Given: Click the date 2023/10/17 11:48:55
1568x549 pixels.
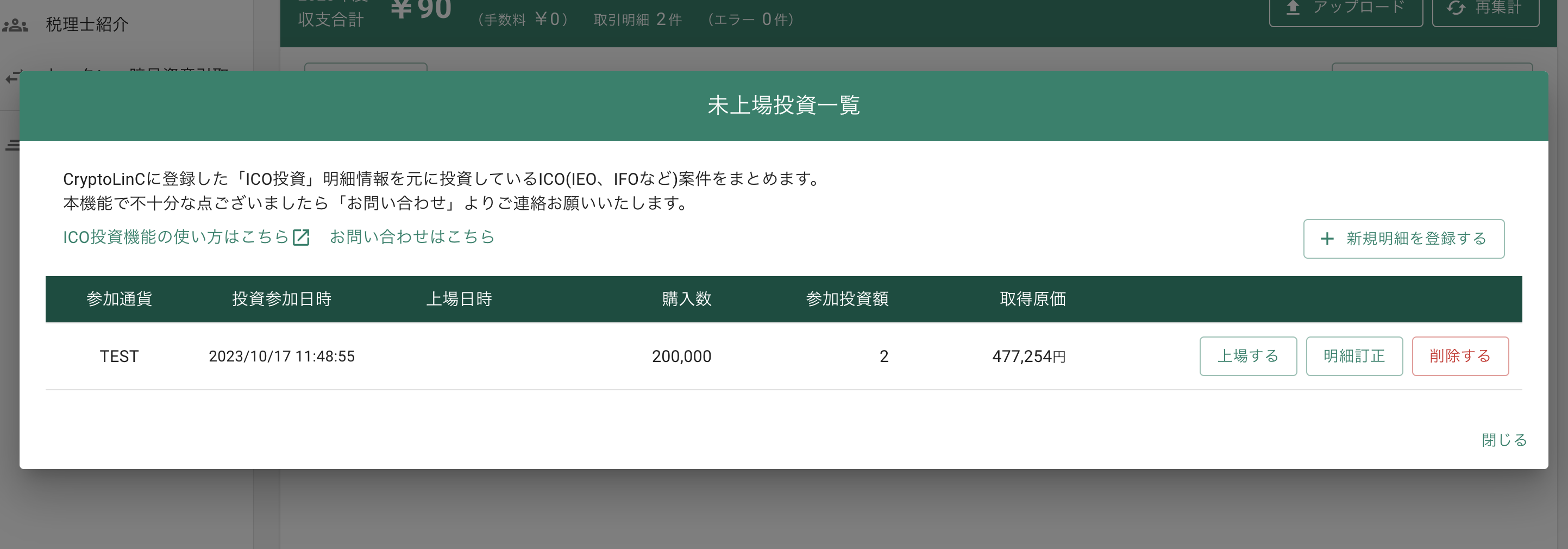Looking at the screenshot, I should pos(282,356).
